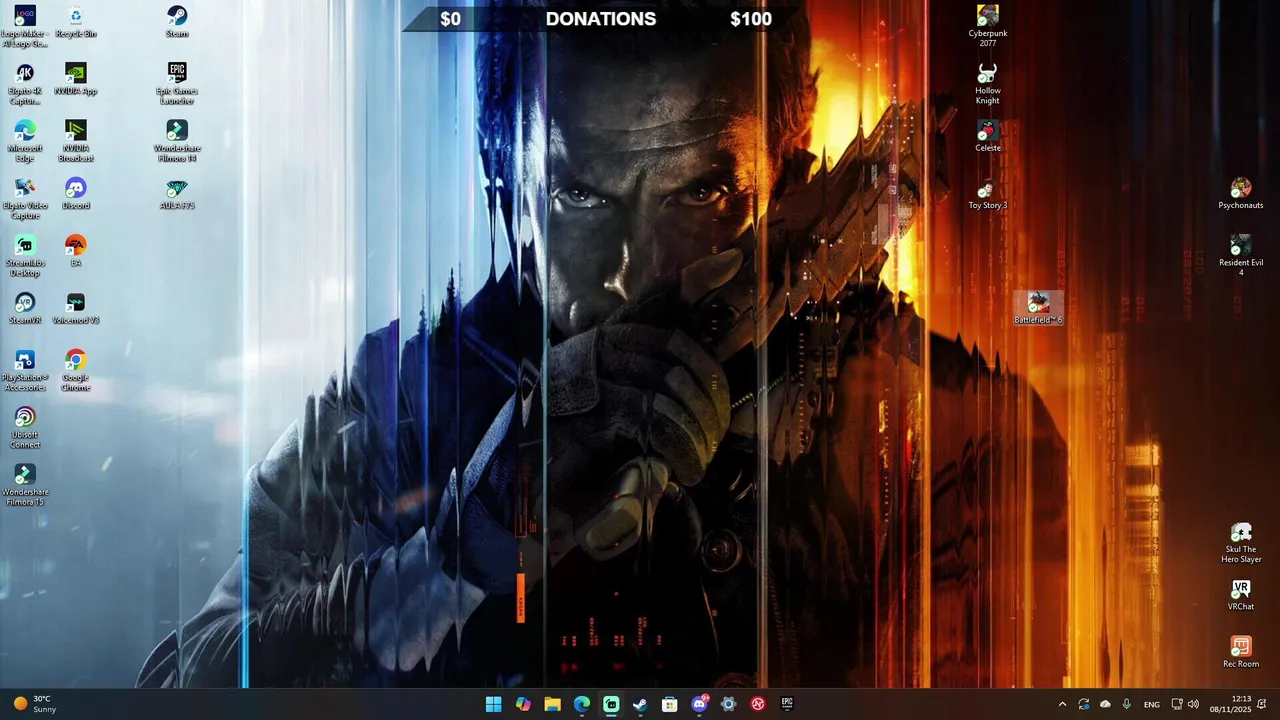This screenshot has width=1280, height=720.
Task: Select the Discord desktop shortcut
Action: click(76, 193)
